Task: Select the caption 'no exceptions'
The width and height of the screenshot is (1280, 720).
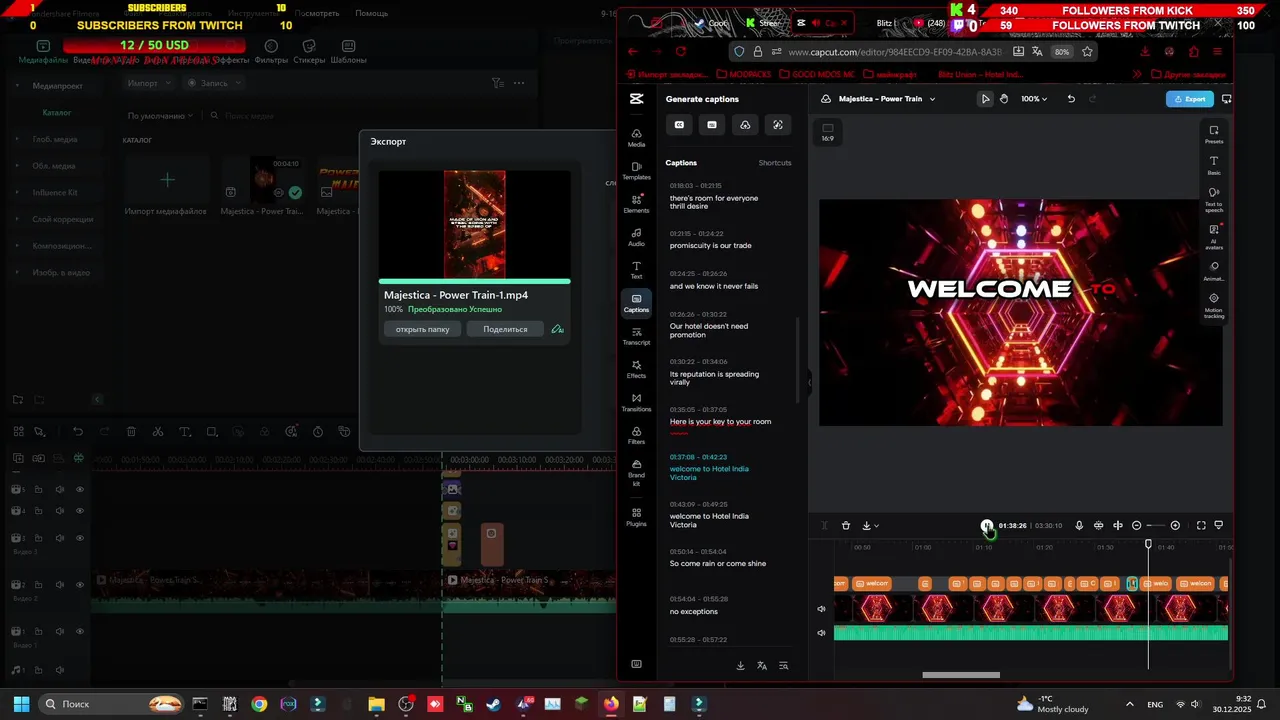Action: [x=694, y=612]
